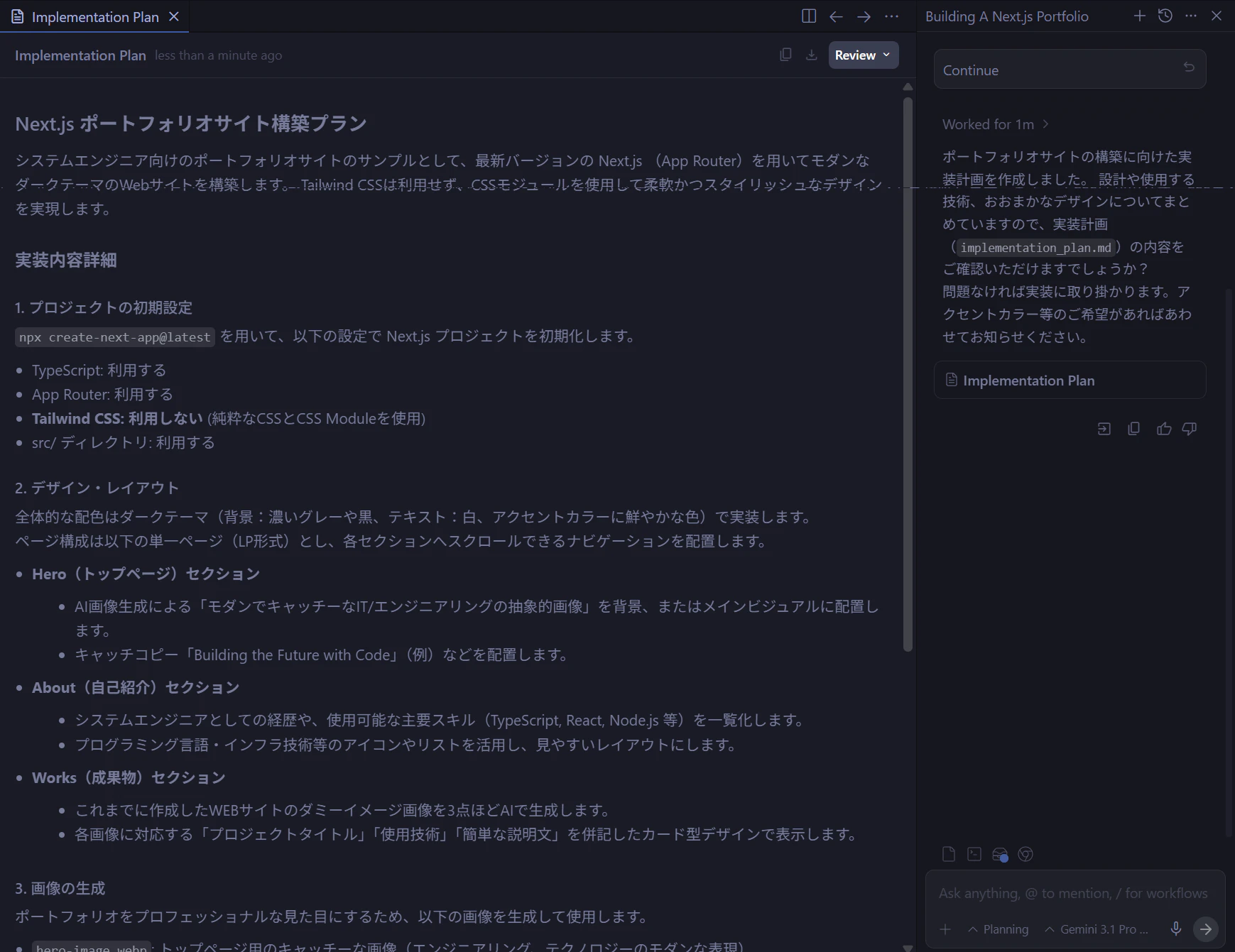Viewport: 1235px width, 952px height.
Task: Click the About（自己紹介）セクション bullet
Action: [136, 687]
